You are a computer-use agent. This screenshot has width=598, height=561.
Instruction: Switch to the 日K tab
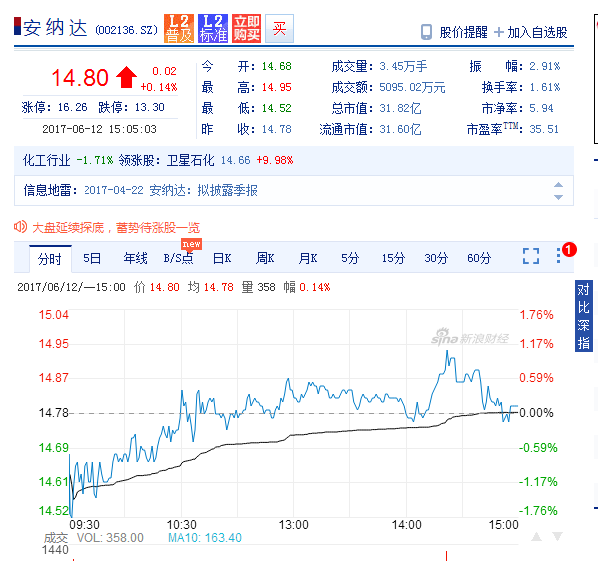222,259
